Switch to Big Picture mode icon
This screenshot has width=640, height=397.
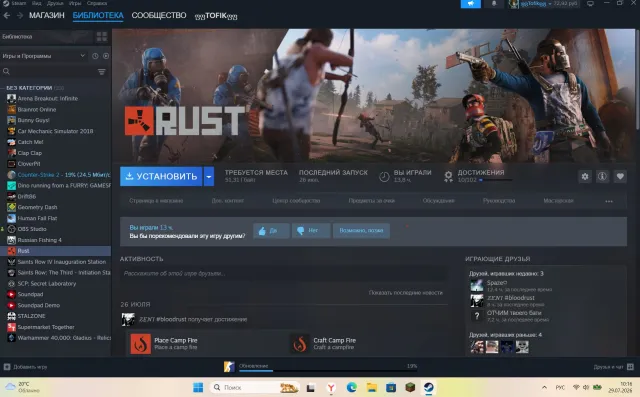590,4
